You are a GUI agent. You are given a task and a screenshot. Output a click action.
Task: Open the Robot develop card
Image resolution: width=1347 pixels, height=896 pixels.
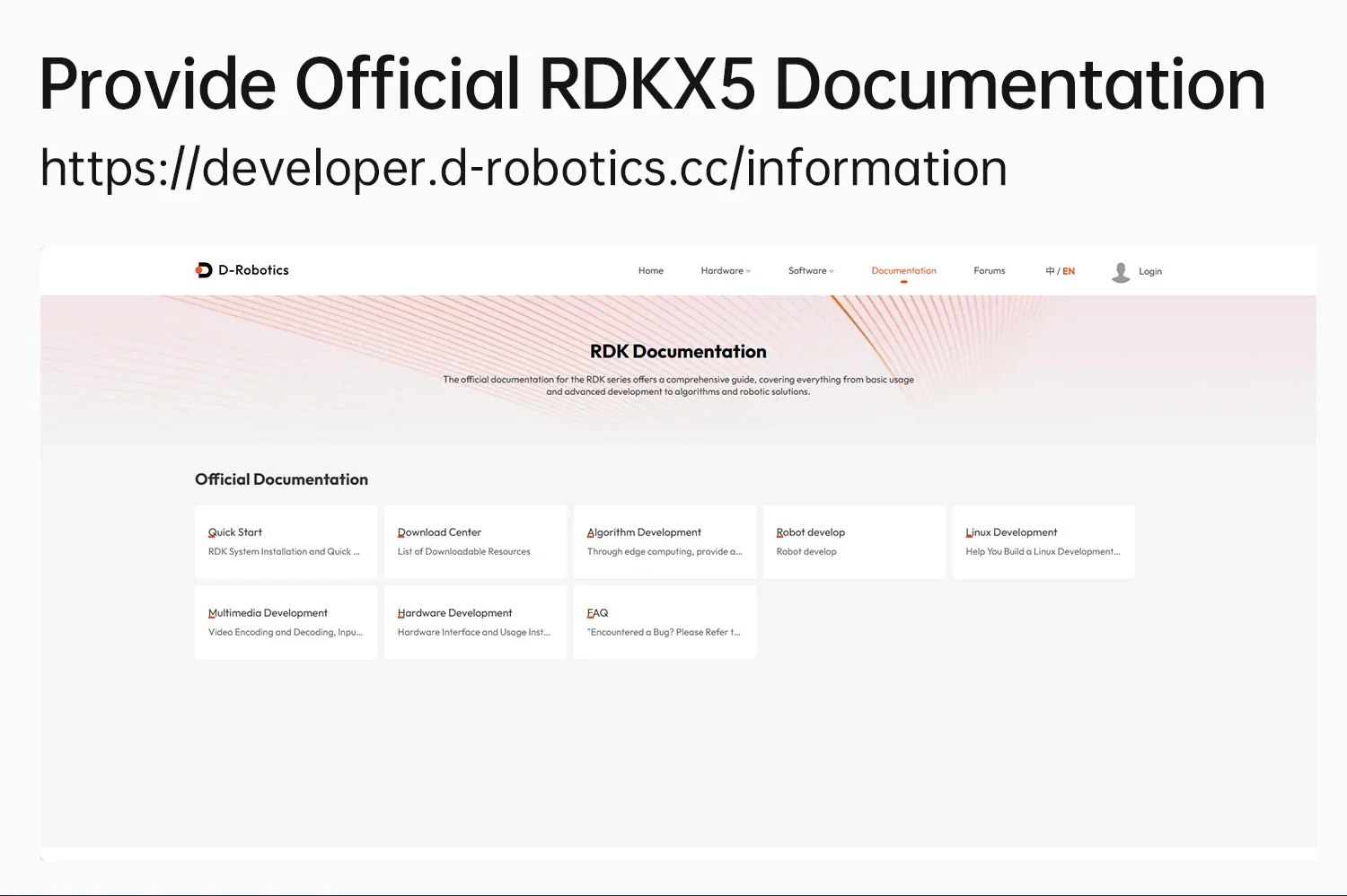tap(855, 542)
